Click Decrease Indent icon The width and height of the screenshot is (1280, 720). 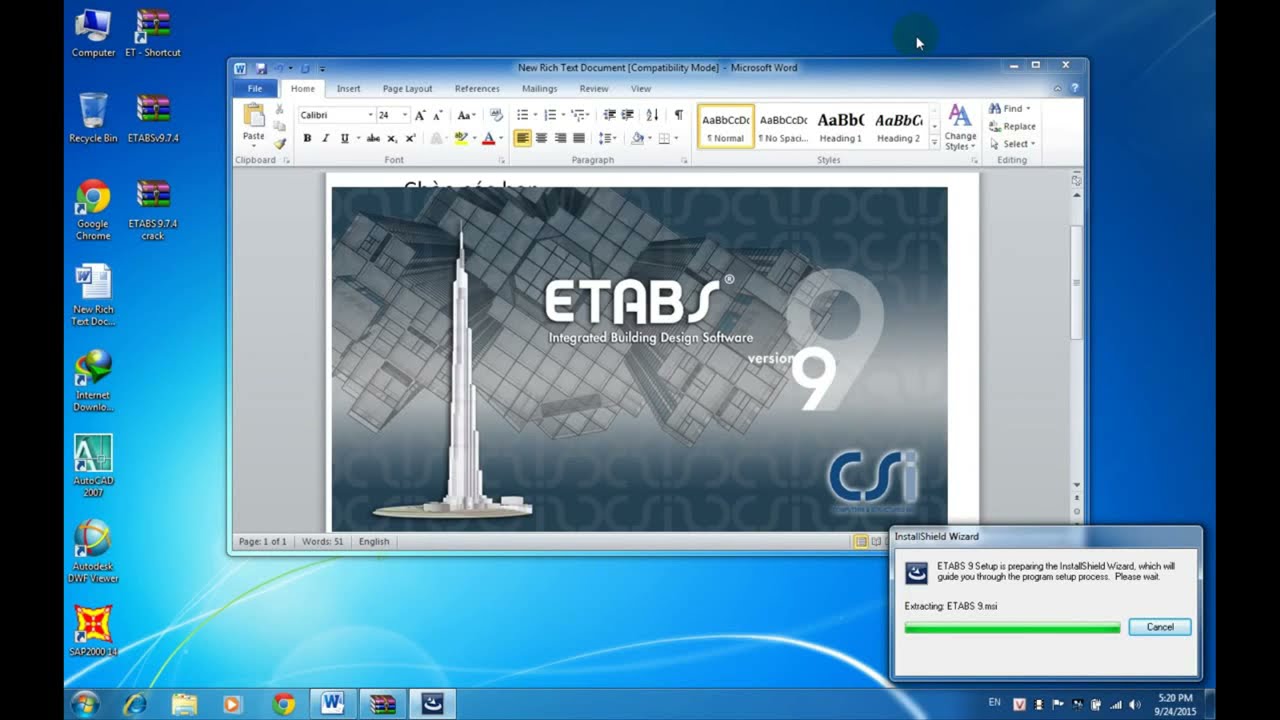pos(609,115)
